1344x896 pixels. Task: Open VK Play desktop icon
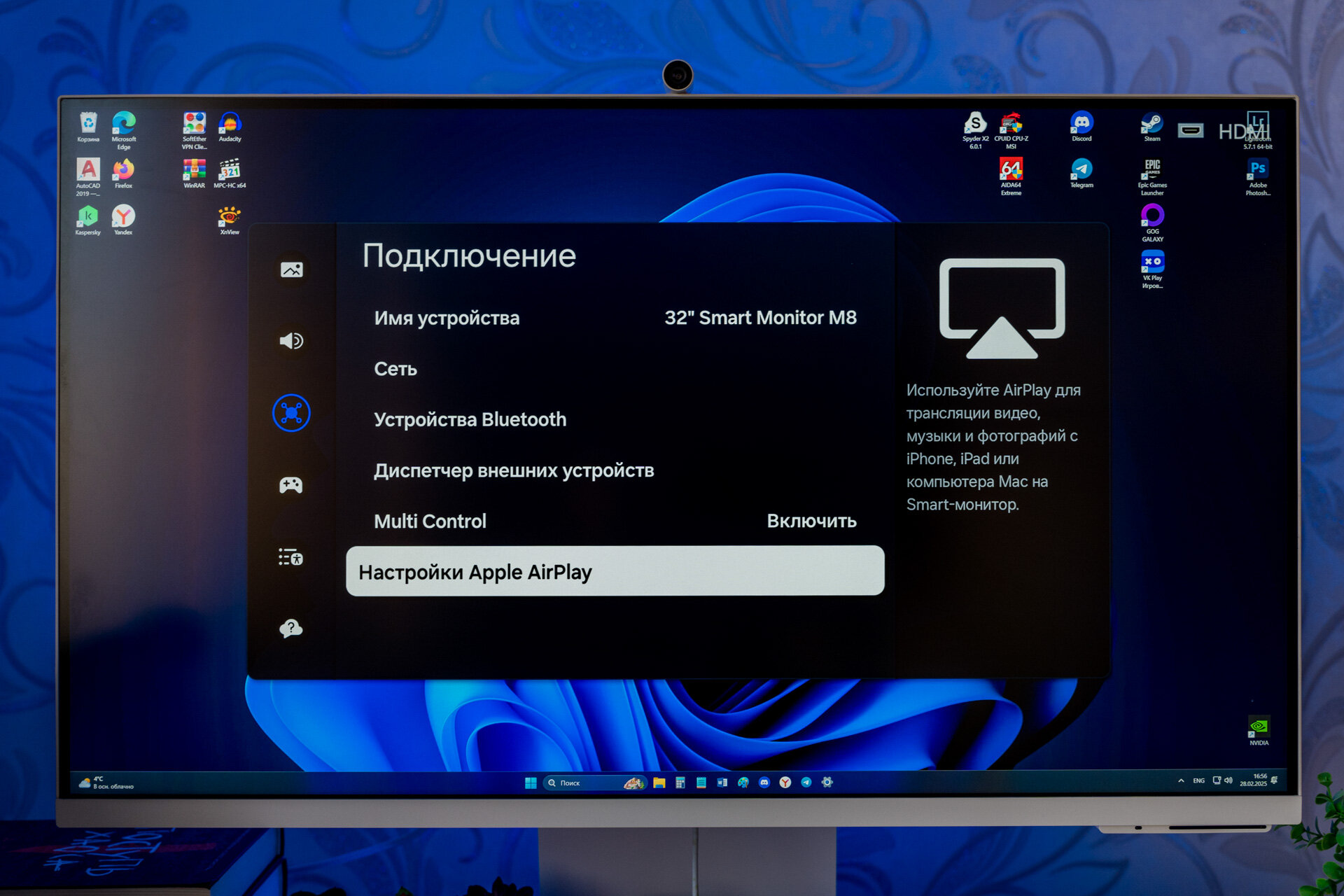[1152, 269]
